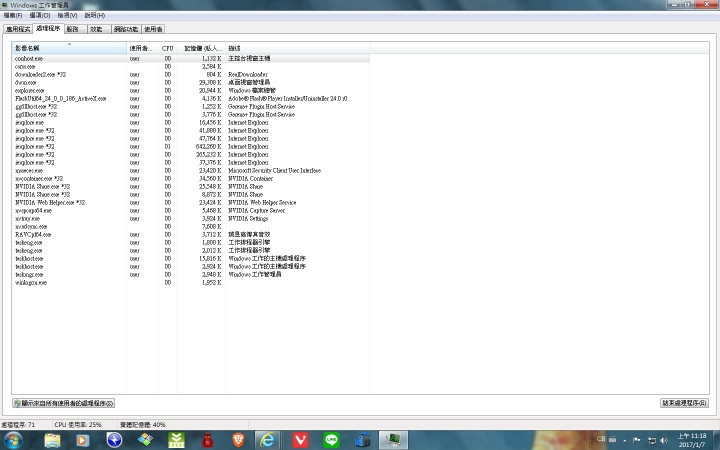
Task: Open the Action Center flag tray icon
Action: [x=636, y=440]
